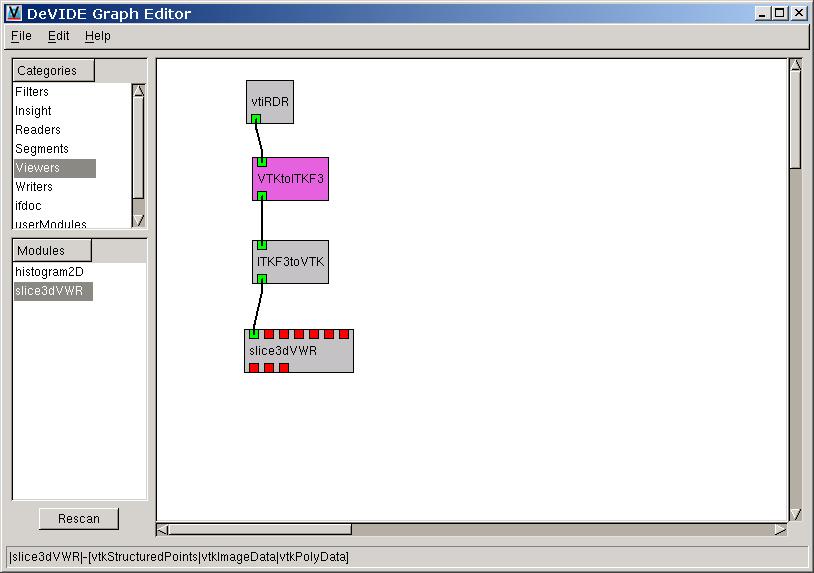Click ITKF3toVTK green output port

click(x=262, y=279)
